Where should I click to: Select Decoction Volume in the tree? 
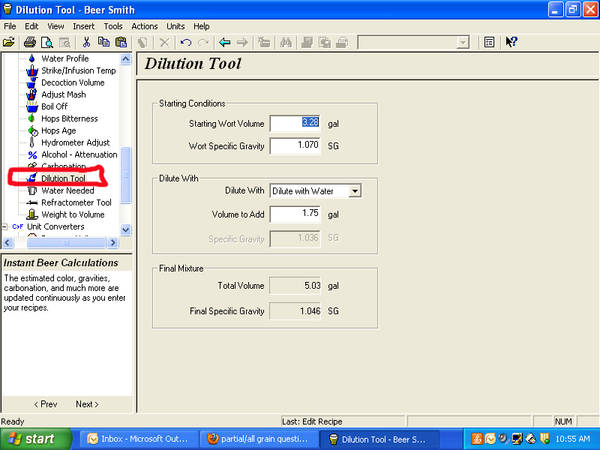[73, 83]
